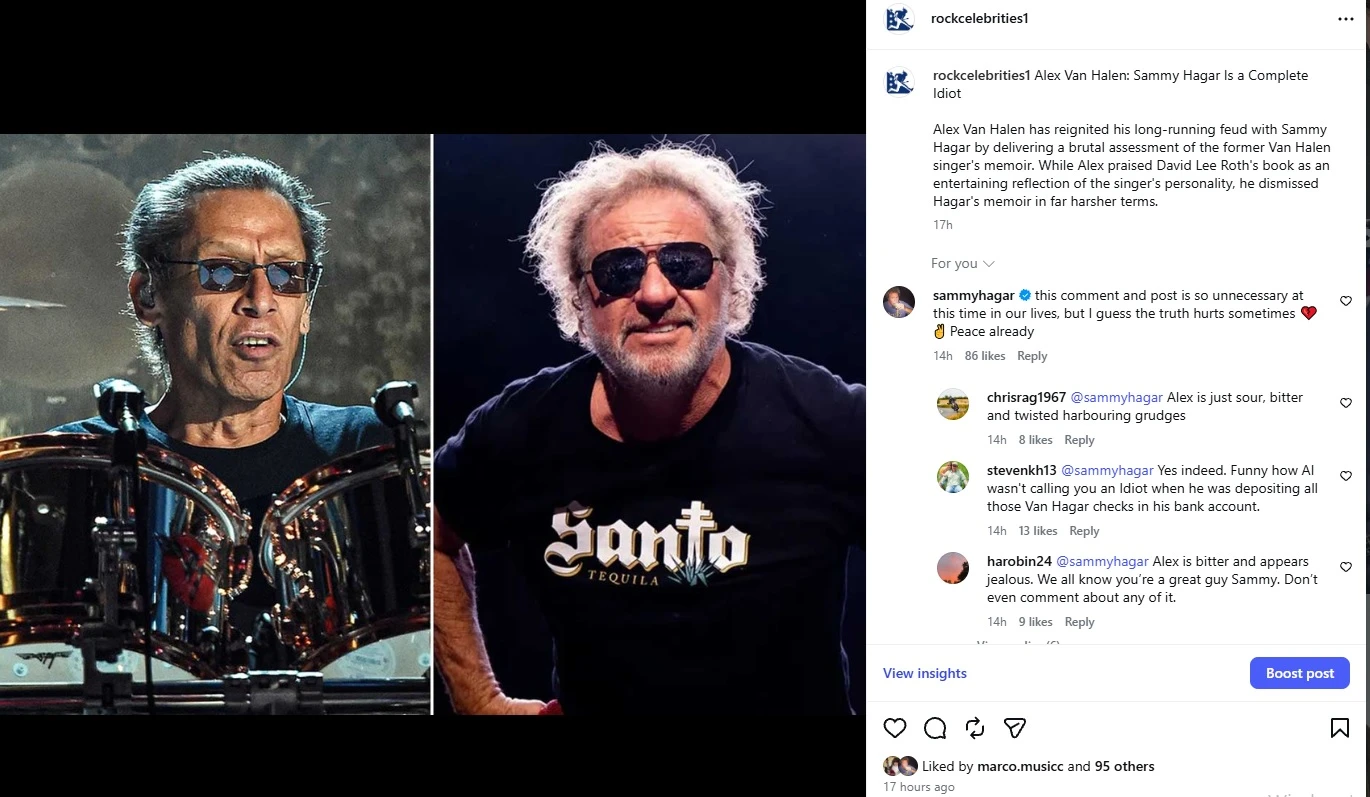Show the 86 likes on sammyhagar's comment
Image resolution: width=1370 pixels, height=797 pixels.
point(985,356)
